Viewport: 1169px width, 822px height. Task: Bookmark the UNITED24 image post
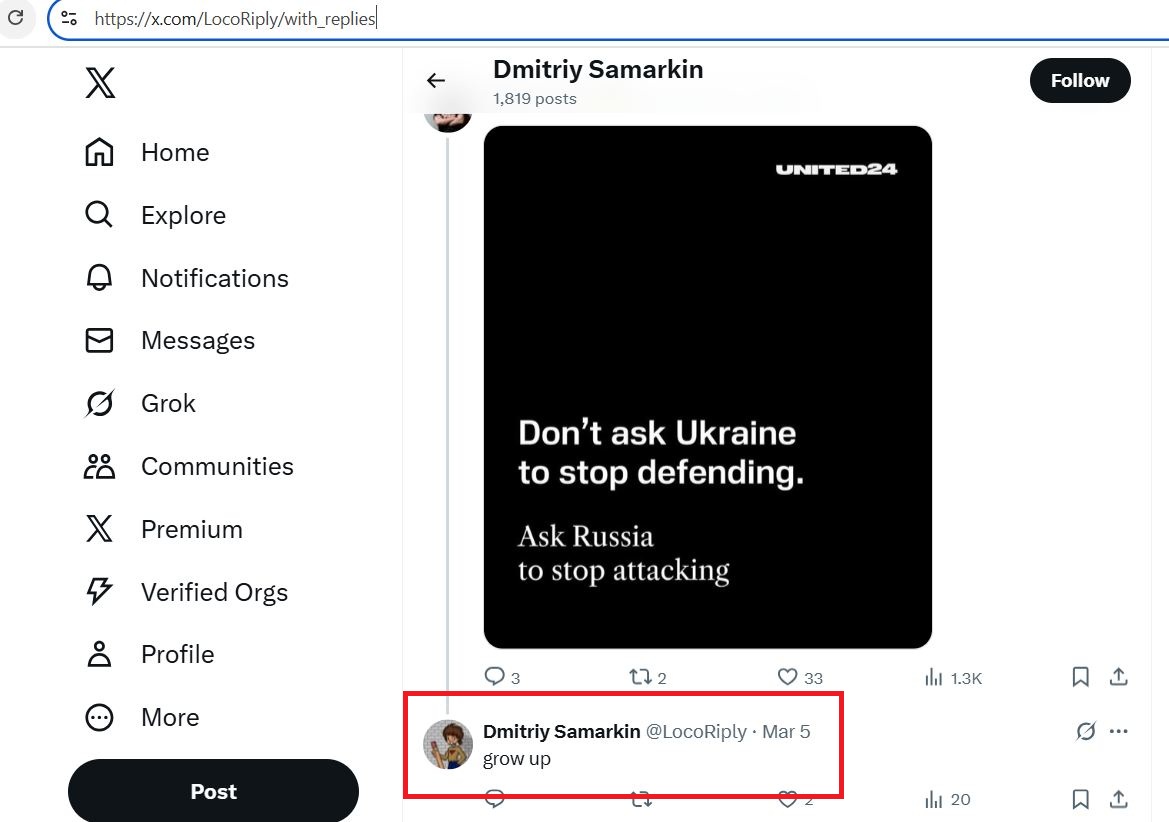tap(1080, 677)
